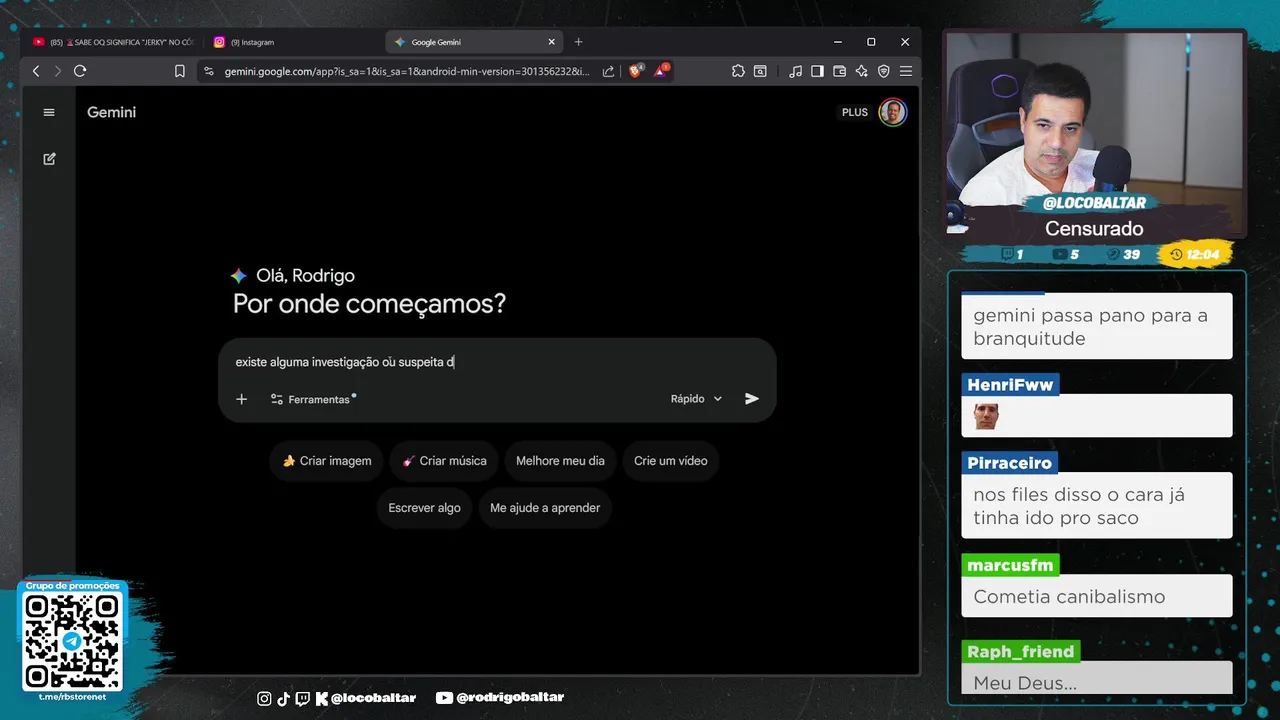Open a new browser tab
The height and width of the screenshot is (720, 1280).
(x=578, y=42)
